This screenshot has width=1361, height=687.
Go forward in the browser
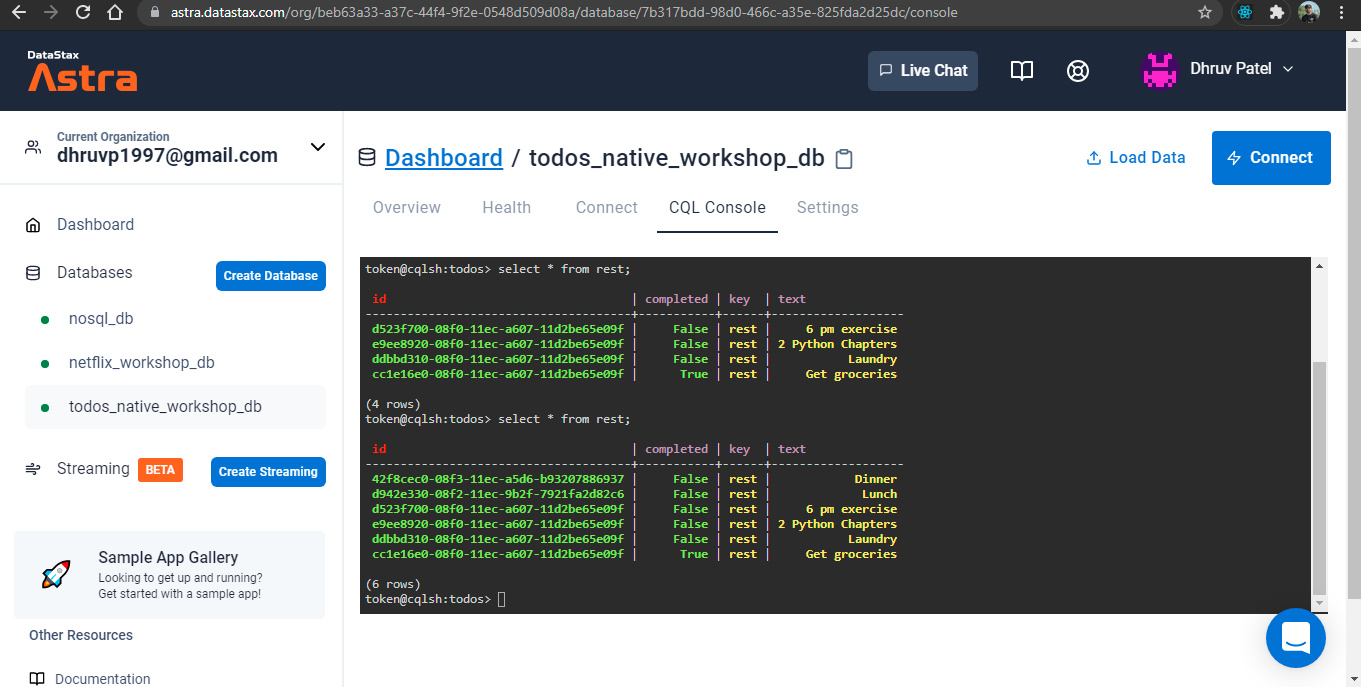coord(51,13)
